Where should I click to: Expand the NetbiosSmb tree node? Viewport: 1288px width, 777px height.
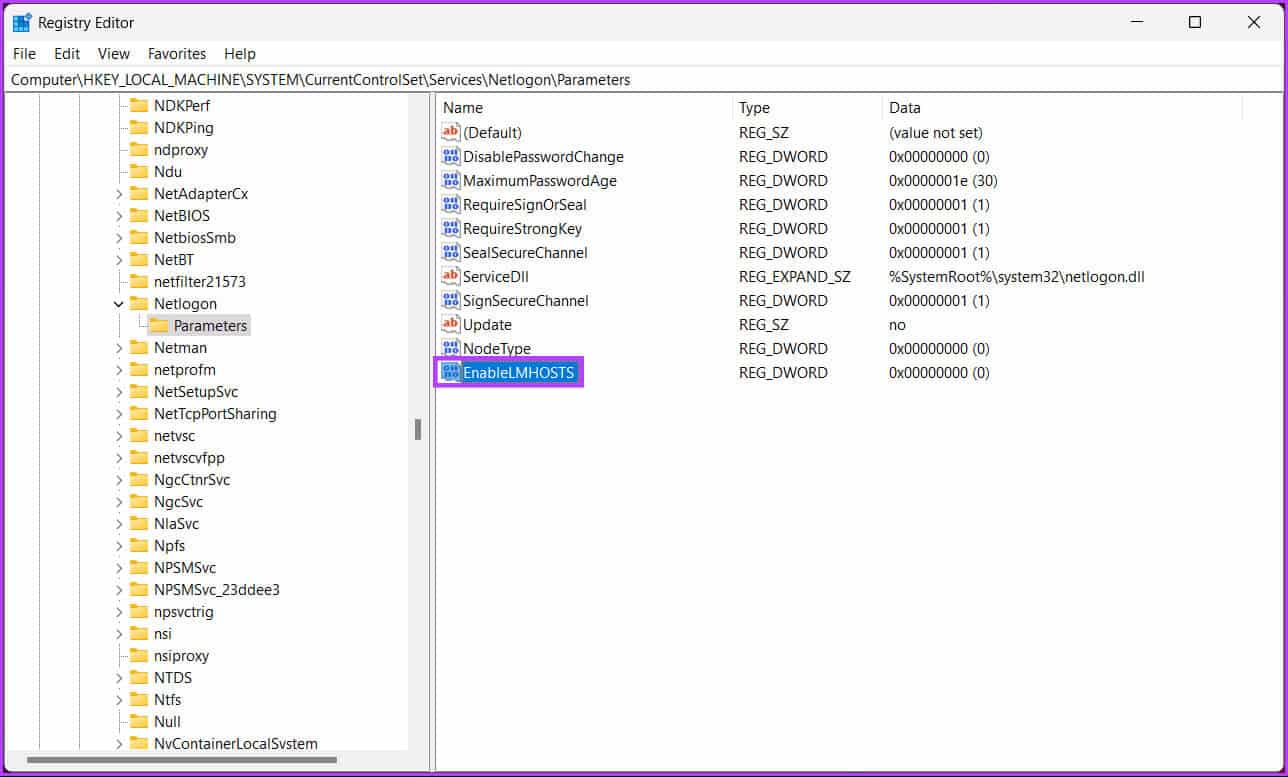pyautogui.click(x=119, y=238)
